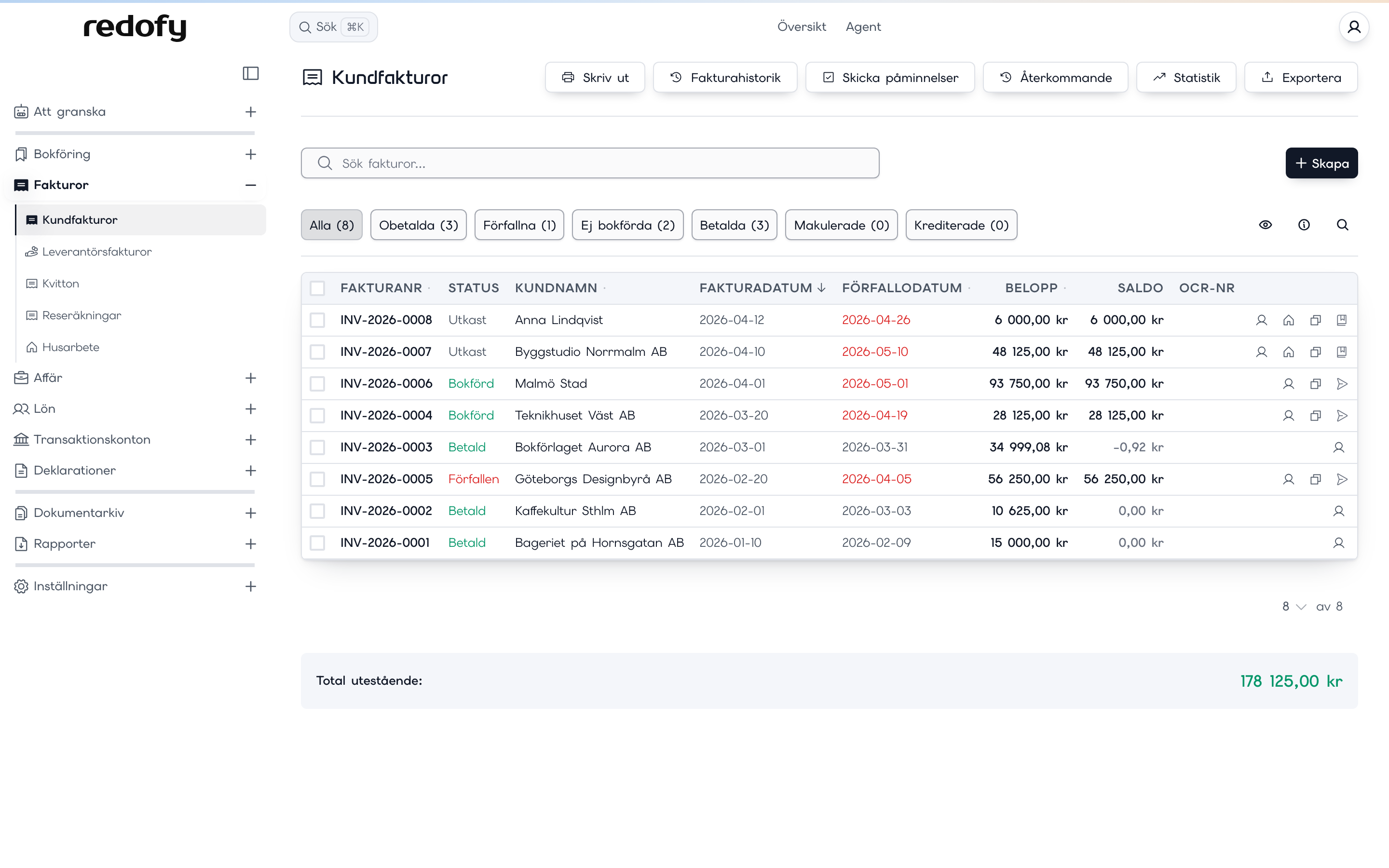This screenshot has width=1389, height=868.
Task: Show Betalda (3) invoices
Action: tap(734, 225)
